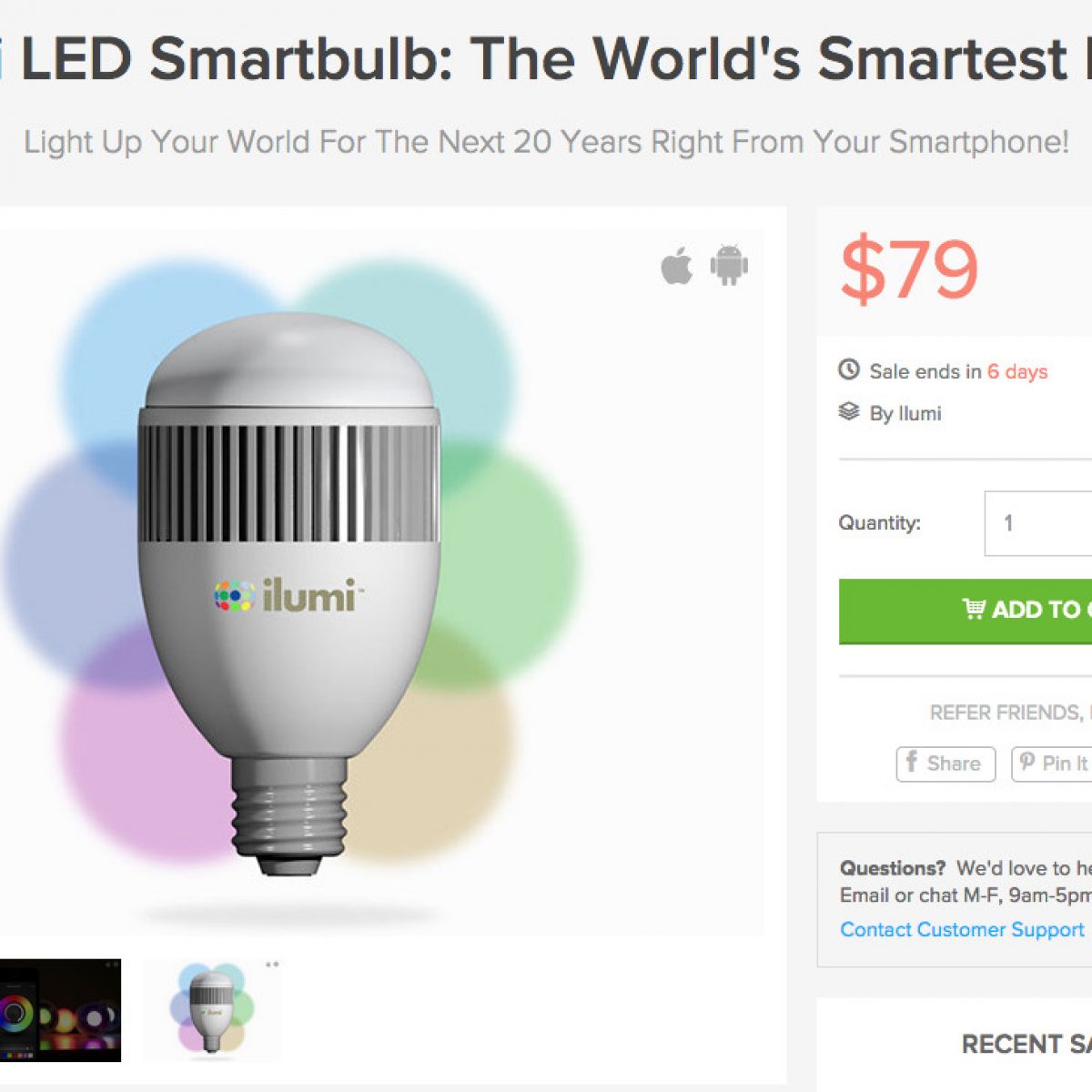
Task: Select the color wheel app thumbnail
Action: click(x=60, y=1009)
